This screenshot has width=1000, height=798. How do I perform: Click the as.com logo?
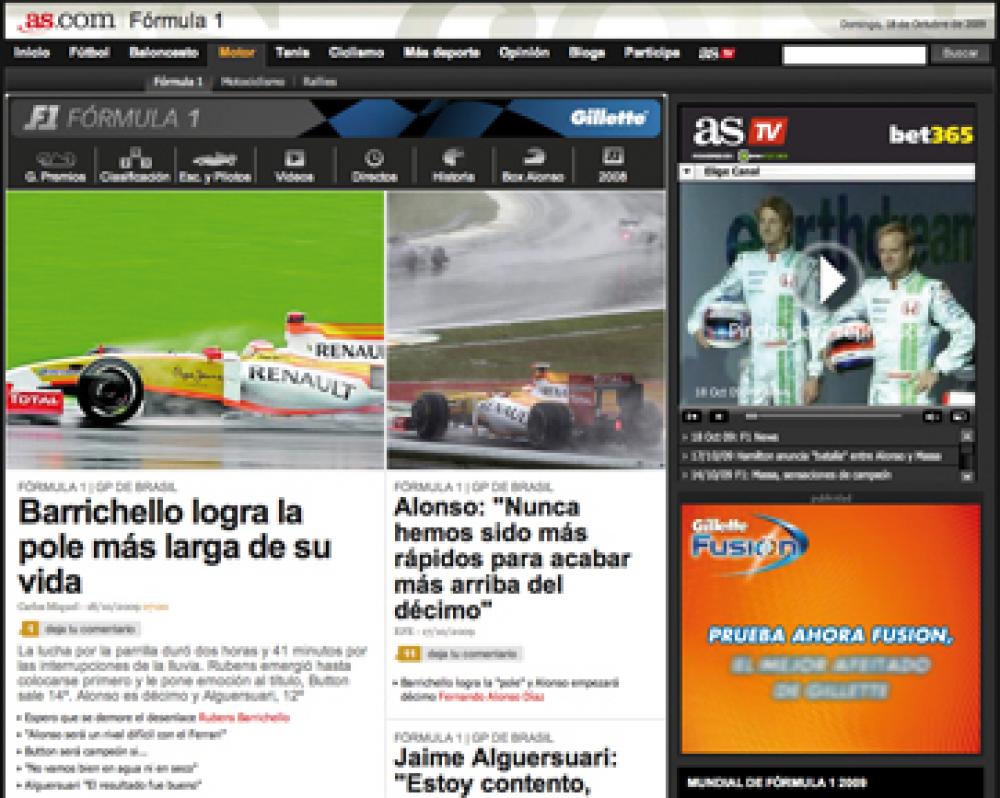[x=66, y=20]
